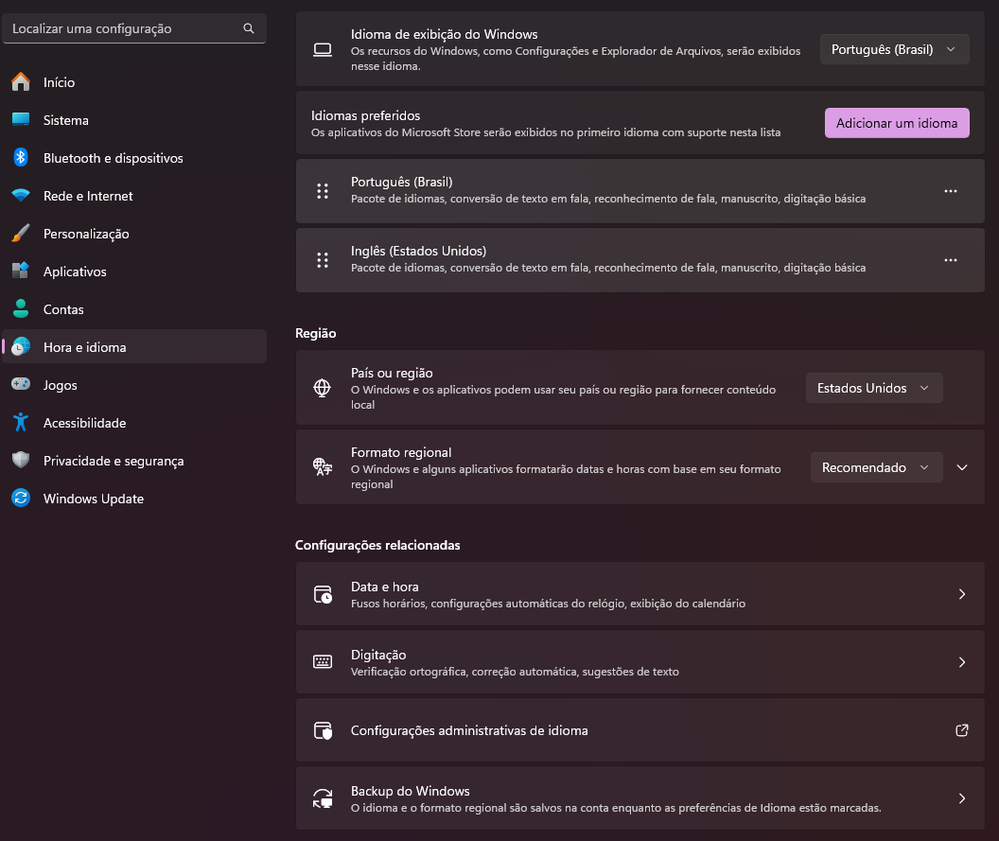Click the laptop icon beside Idioma de exibição

(322, 50)
